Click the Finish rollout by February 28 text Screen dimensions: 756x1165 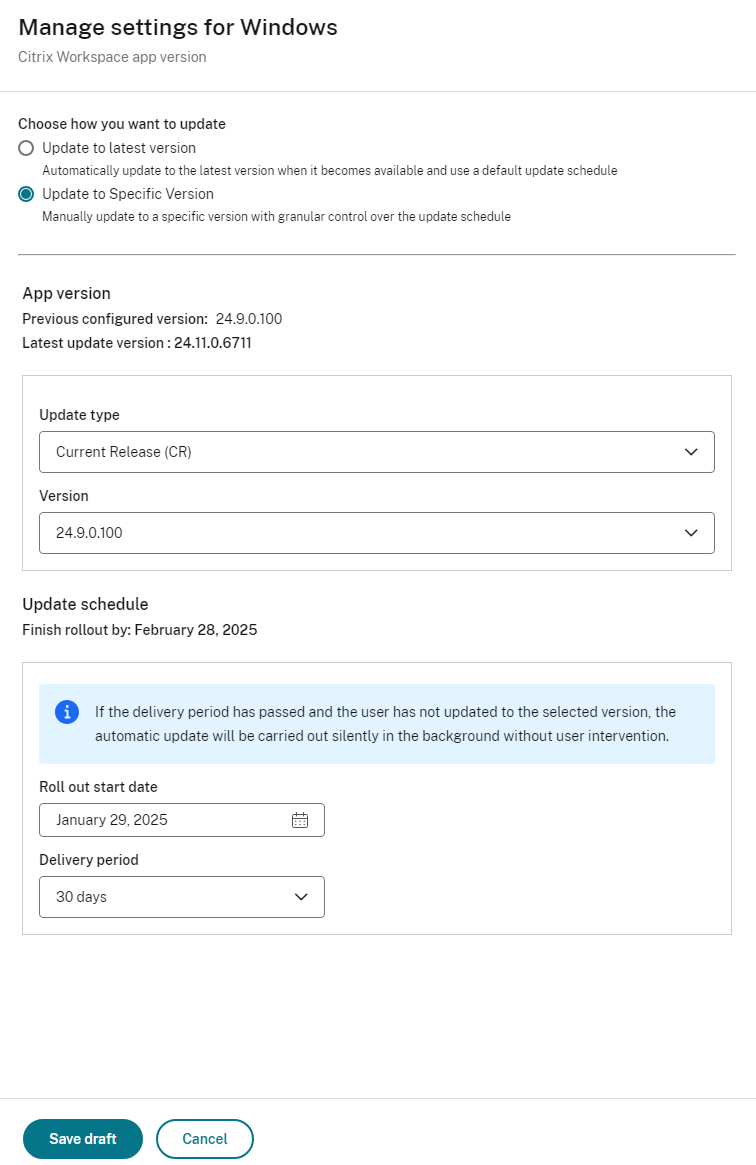pyautogui.click(x=139, y=629)
